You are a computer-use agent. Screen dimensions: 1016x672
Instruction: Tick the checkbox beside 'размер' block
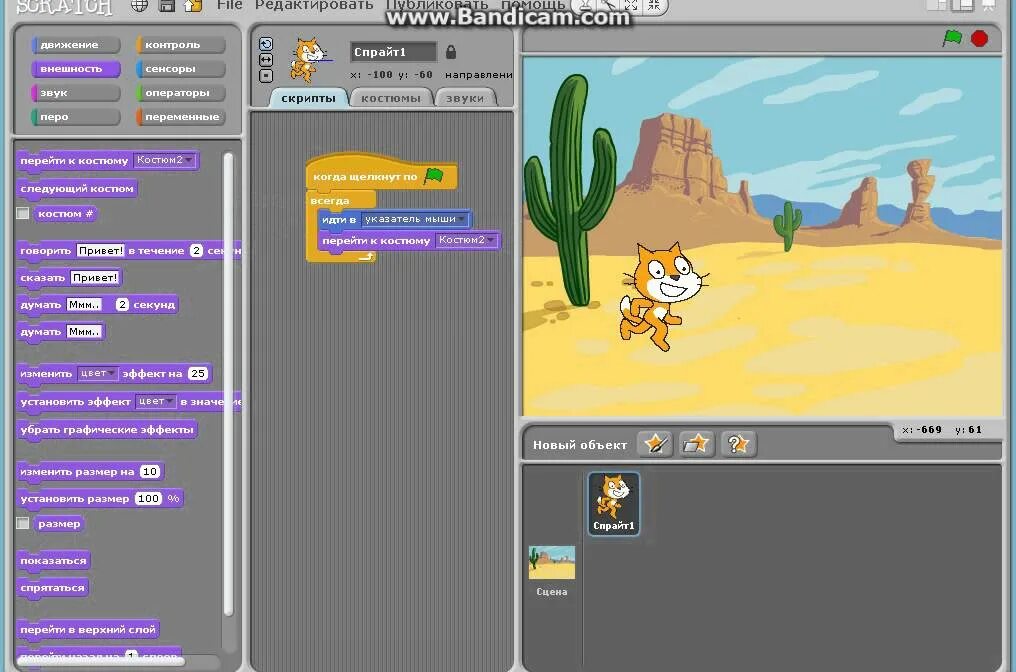coord(23,523)
